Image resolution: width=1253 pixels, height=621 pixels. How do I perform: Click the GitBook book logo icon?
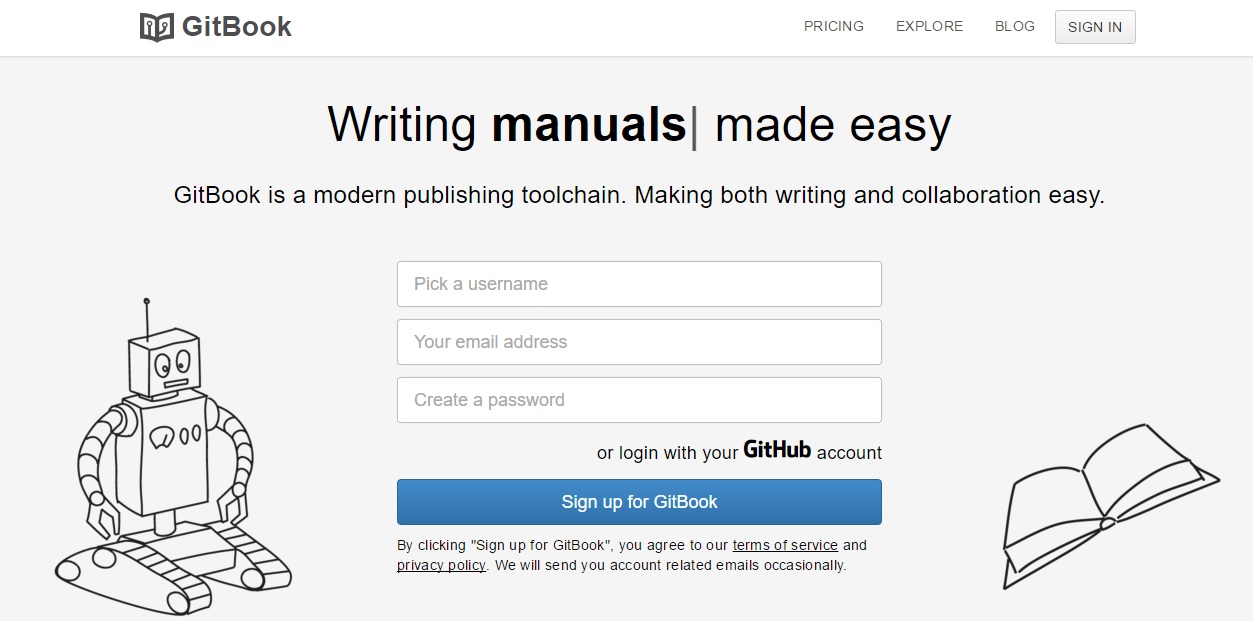pyautogui.click(x=157, y=27)
